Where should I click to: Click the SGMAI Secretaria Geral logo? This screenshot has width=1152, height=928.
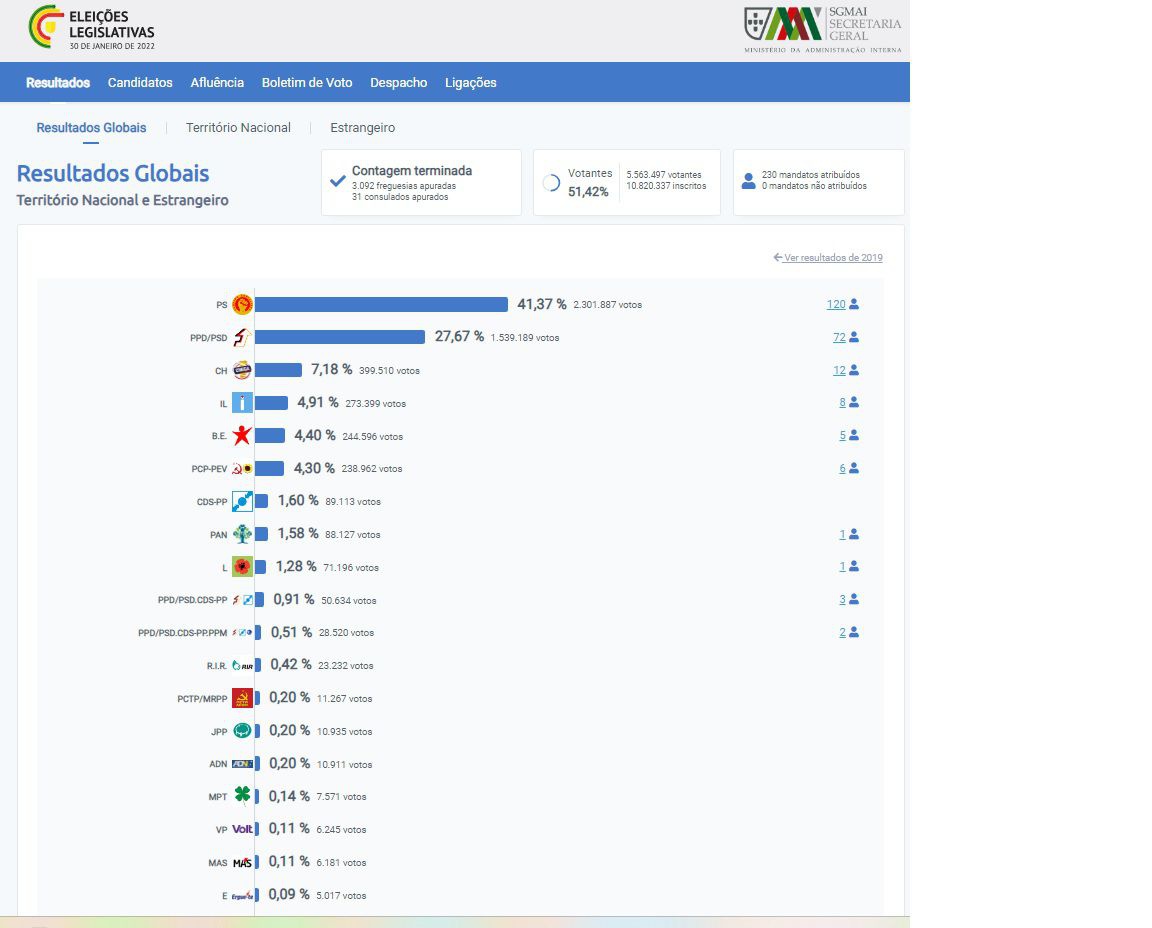coord(822,28)
